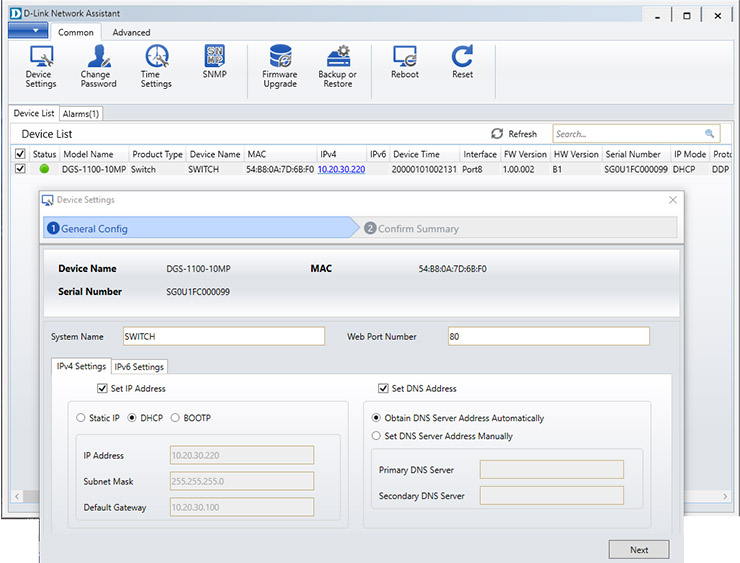740x563 pixels.
Task: Refresh the device list
Action: (x=514, y=134)
